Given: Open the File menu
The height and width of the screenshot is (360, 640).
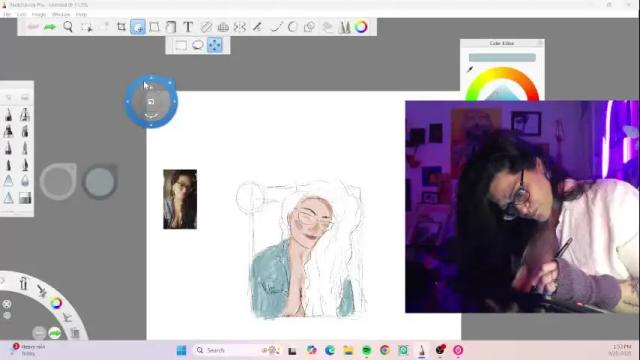Looking at the screenshot, I should [7, 14].
